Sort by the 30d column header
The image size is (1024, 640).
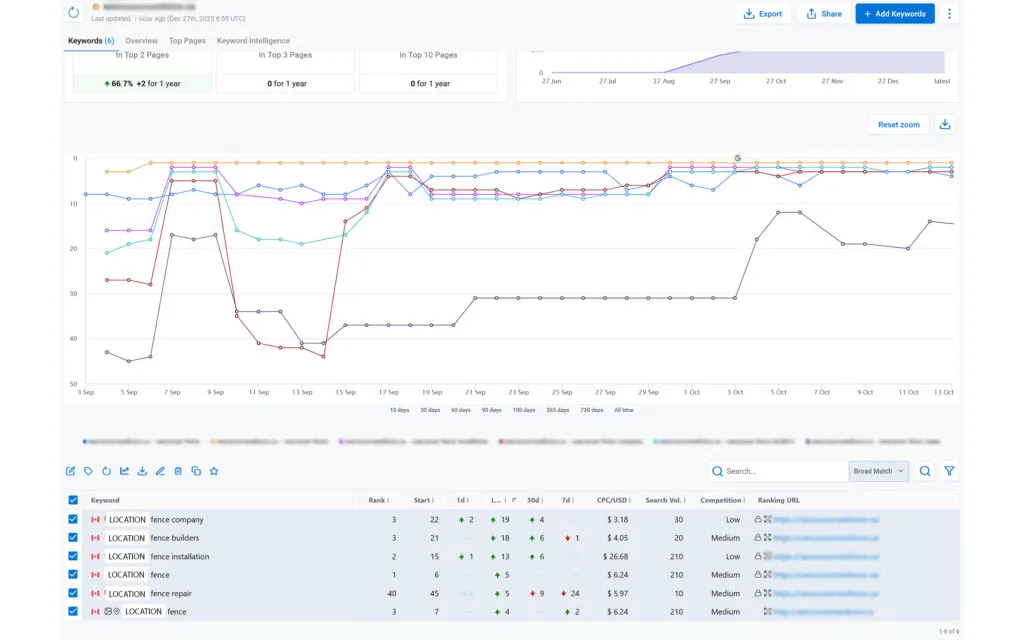(533, 500)
